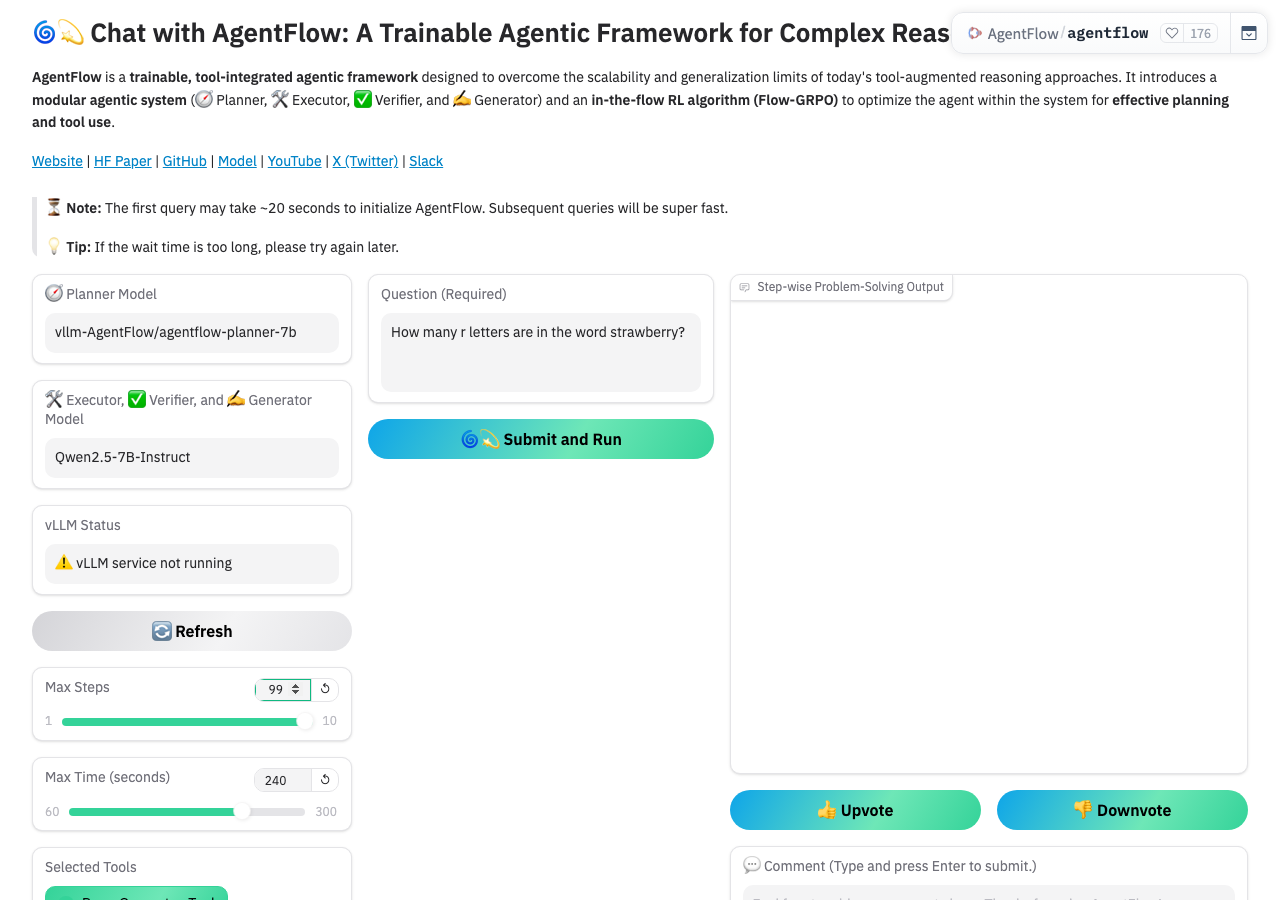Click Submit and Run button
The image size is (1280, 900).
[x=541, y=439]
